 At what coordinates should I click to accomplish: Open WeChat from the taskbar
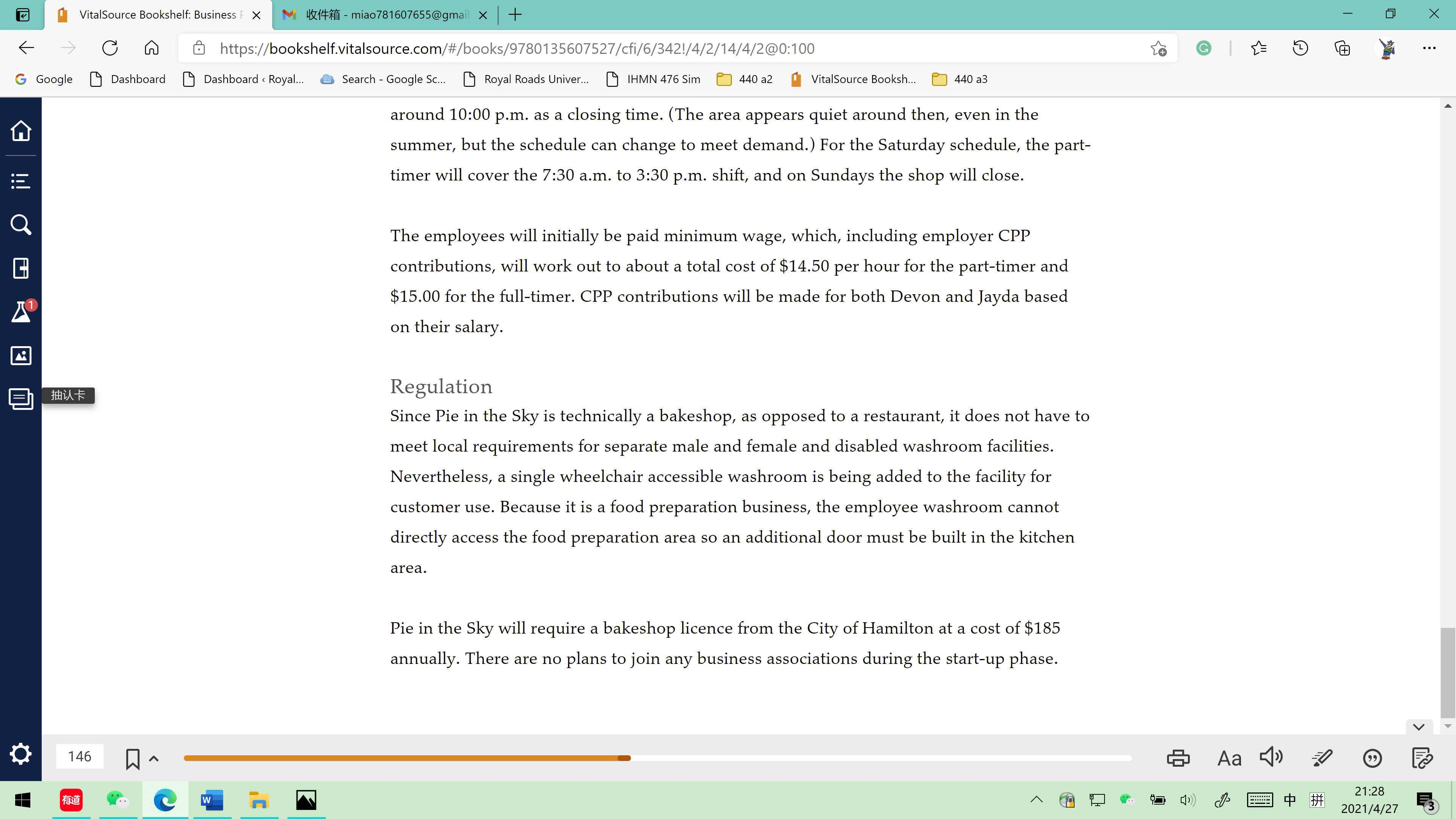point(118,800)
